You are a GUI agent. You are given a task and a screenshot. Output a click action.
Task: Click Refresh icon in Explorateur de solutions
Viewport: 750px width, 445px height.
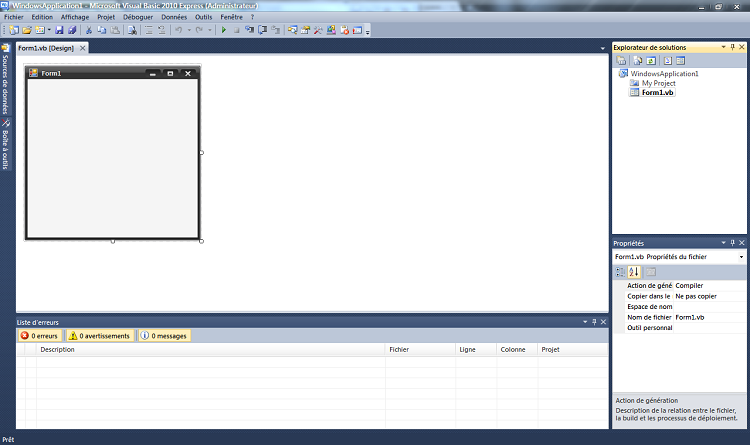(651, 61)
